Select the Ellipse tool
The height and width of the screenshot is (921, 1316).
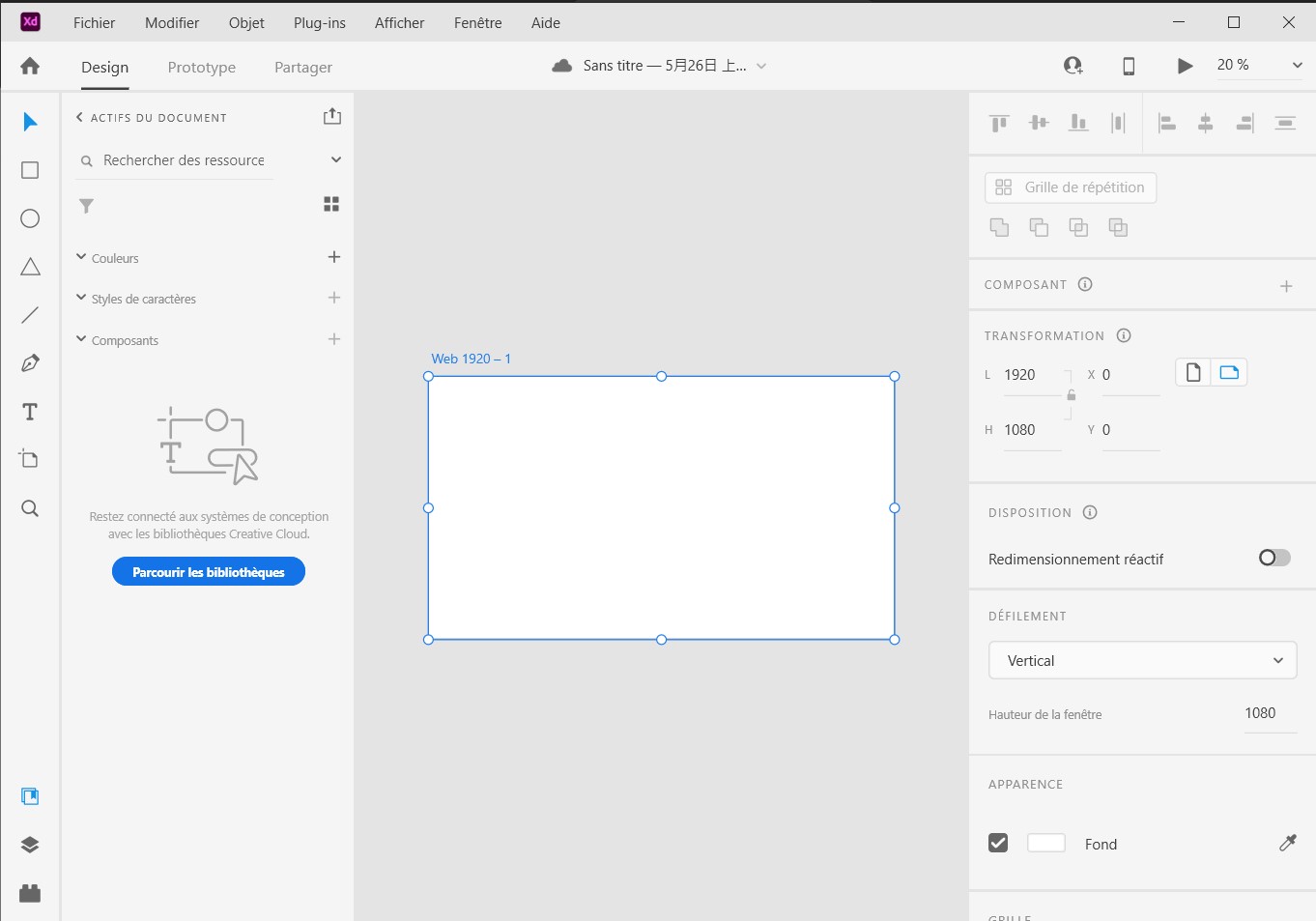pyautogui.click(x=30, y=218)
